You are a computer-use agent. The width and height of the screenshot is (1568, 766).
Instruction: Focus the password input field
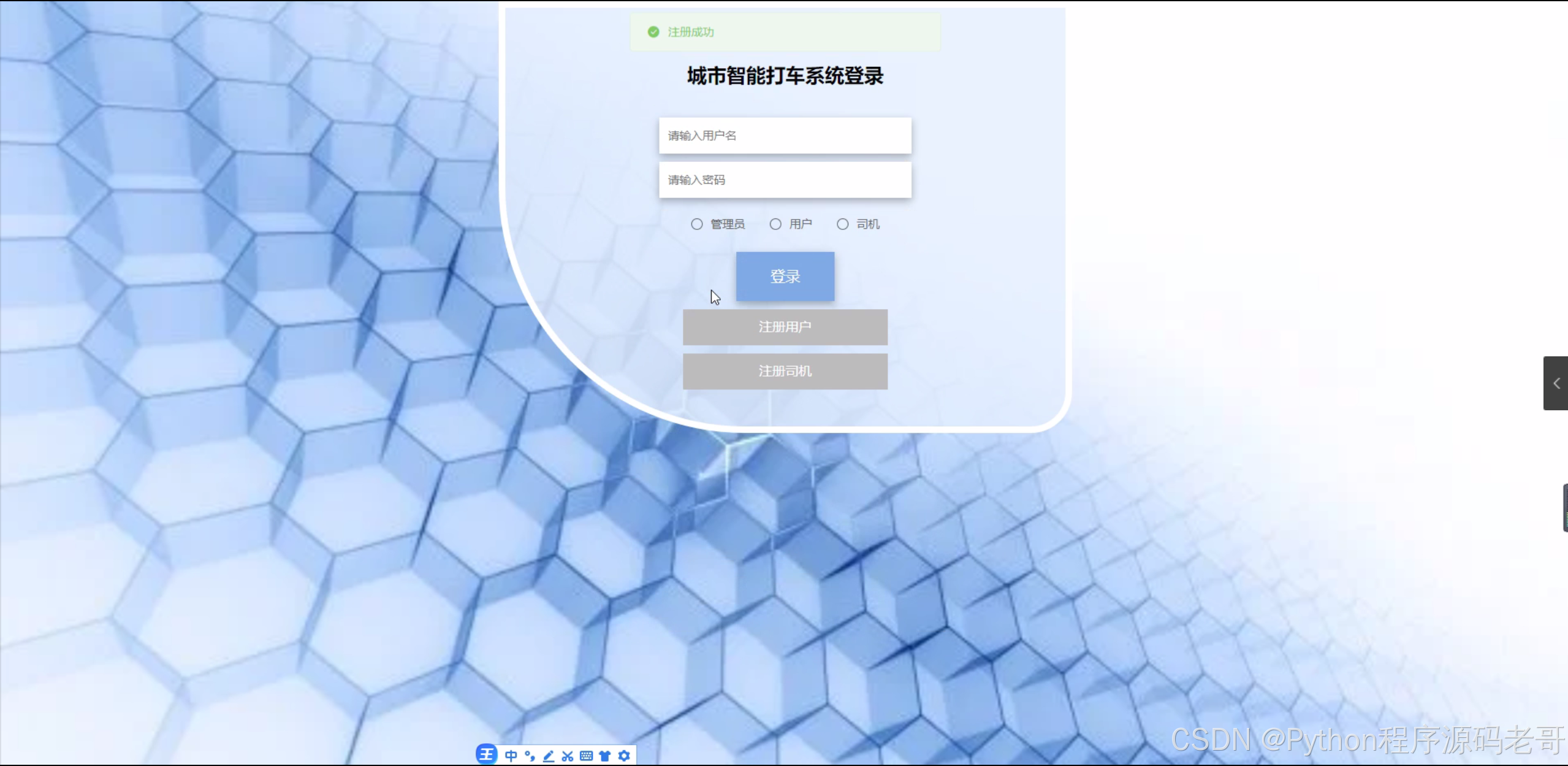(785, 180)
